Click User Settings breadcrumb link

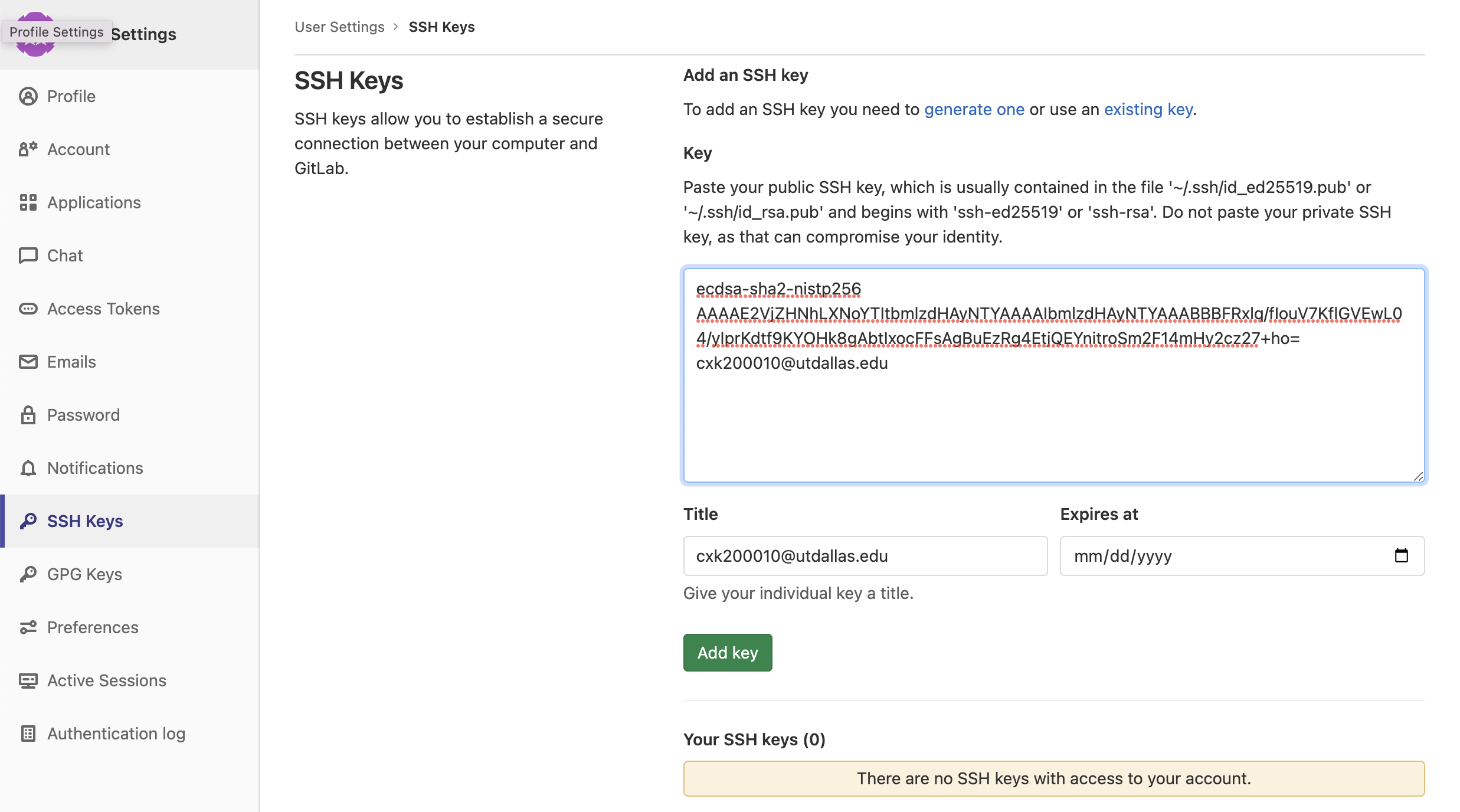coord(339,27)
